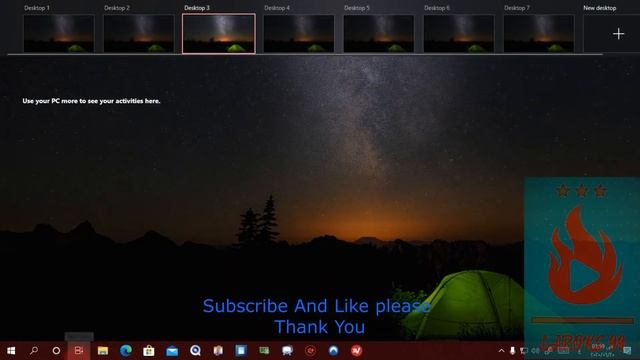Open File Explorer from the taskbar

point(102,351)
